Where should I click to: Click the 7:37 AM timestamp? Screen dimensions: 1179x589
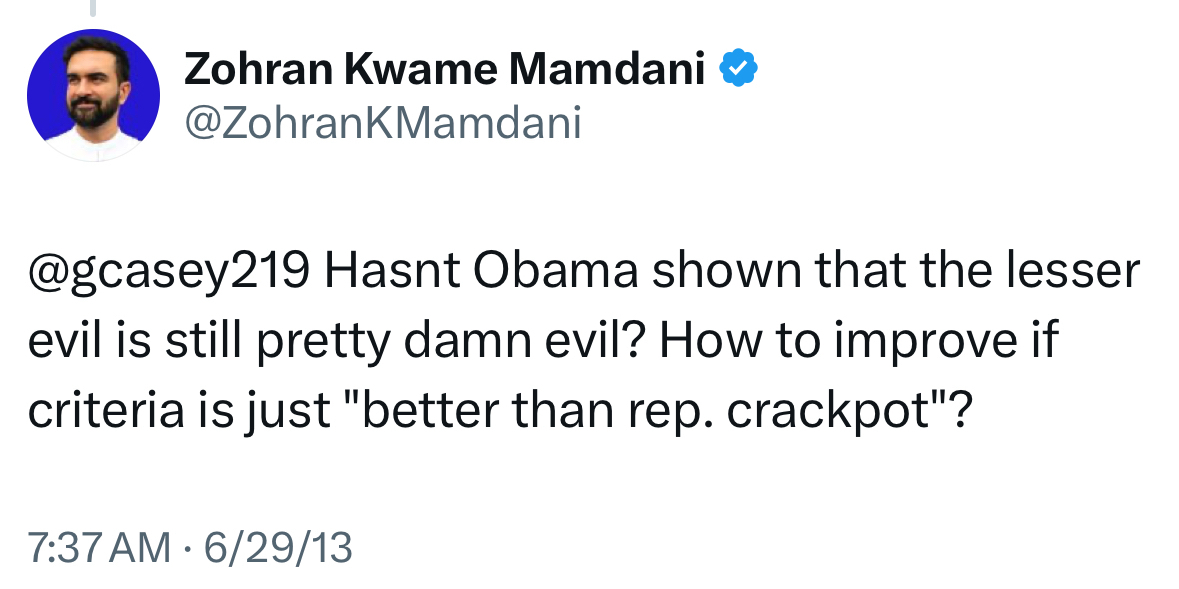tap(99, 547)
